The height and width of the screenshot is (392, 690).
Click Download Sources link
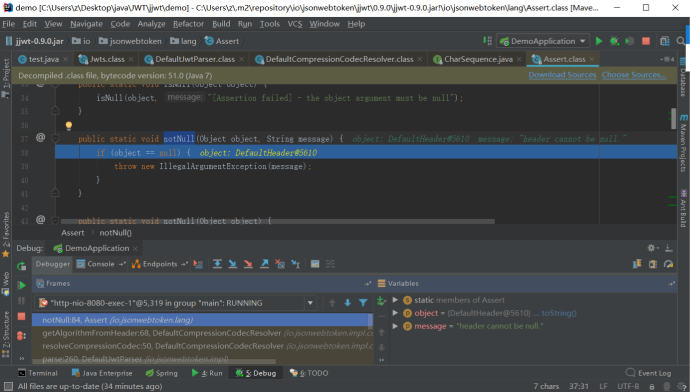coord(562,75)
